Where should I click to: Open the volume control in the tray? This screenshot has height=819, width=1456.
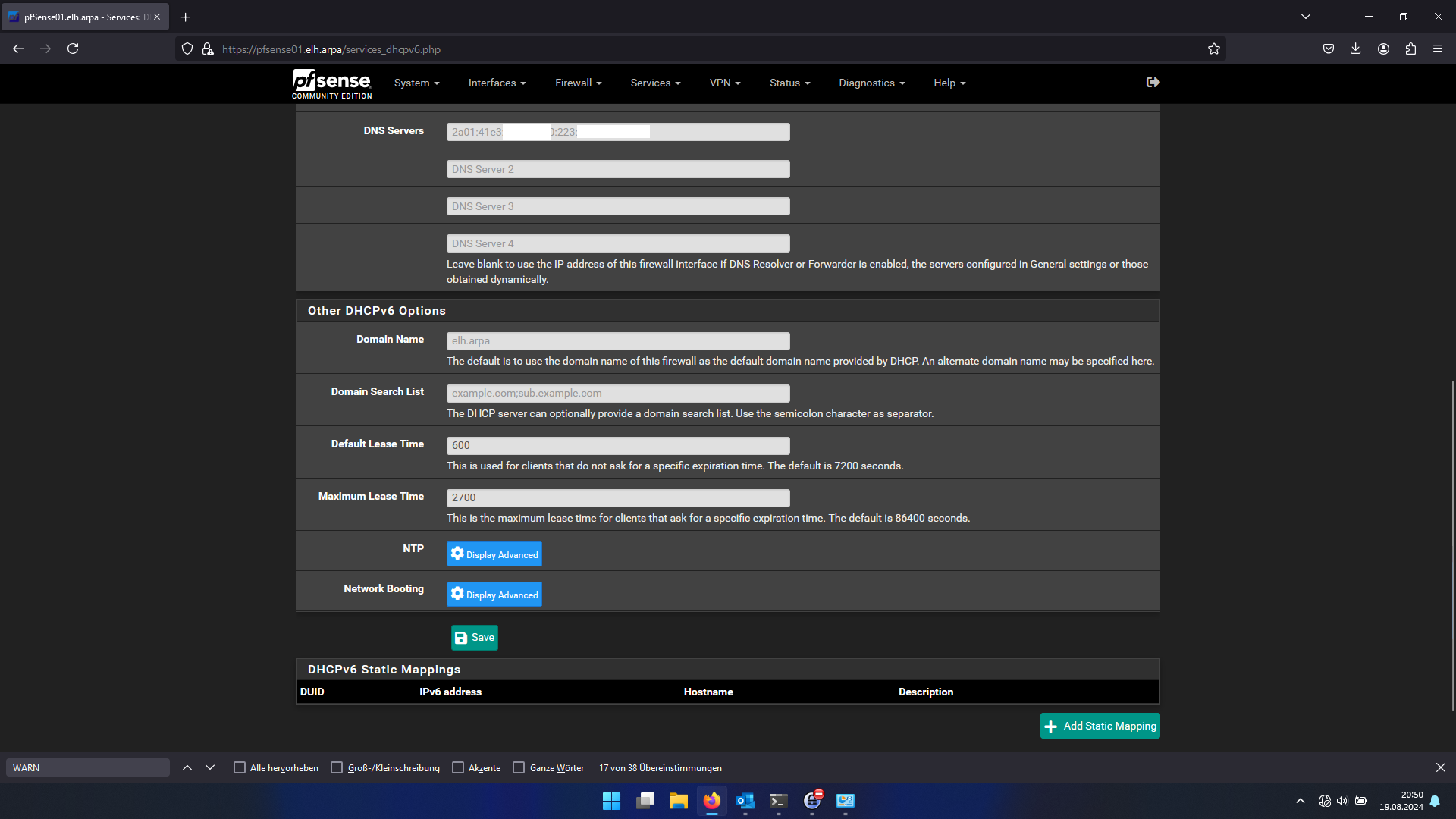(1342, 801)
